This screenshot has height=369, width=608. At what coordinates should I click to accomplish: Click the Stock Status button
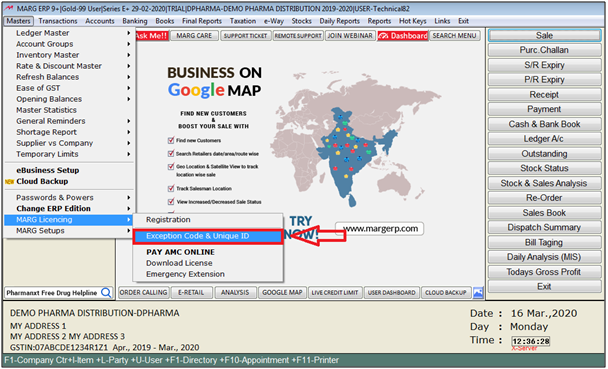pos(544,168)
